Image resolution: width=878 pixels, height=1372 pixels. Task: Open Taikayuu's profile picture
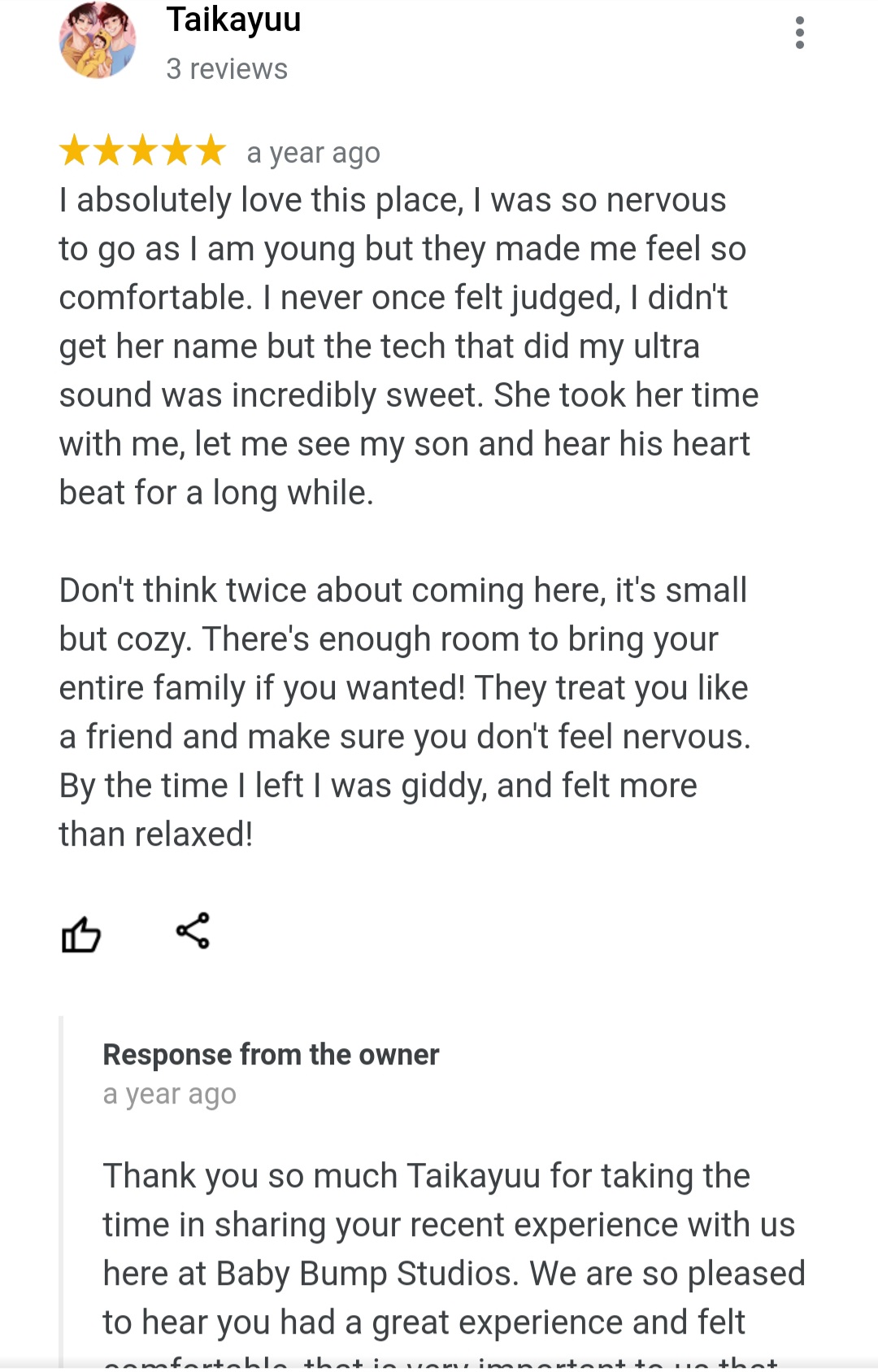click(x=98, y=39)
